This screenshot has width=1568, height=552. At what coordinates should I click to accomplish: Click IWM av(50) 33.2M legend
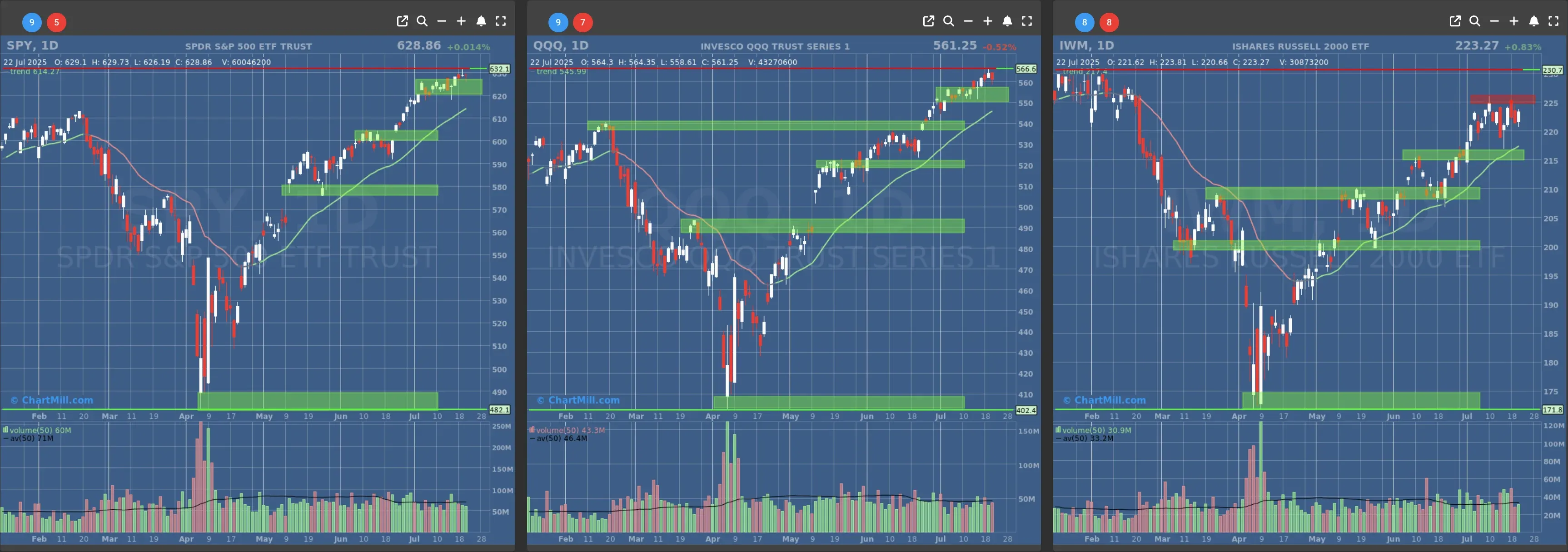point(1085,438)
